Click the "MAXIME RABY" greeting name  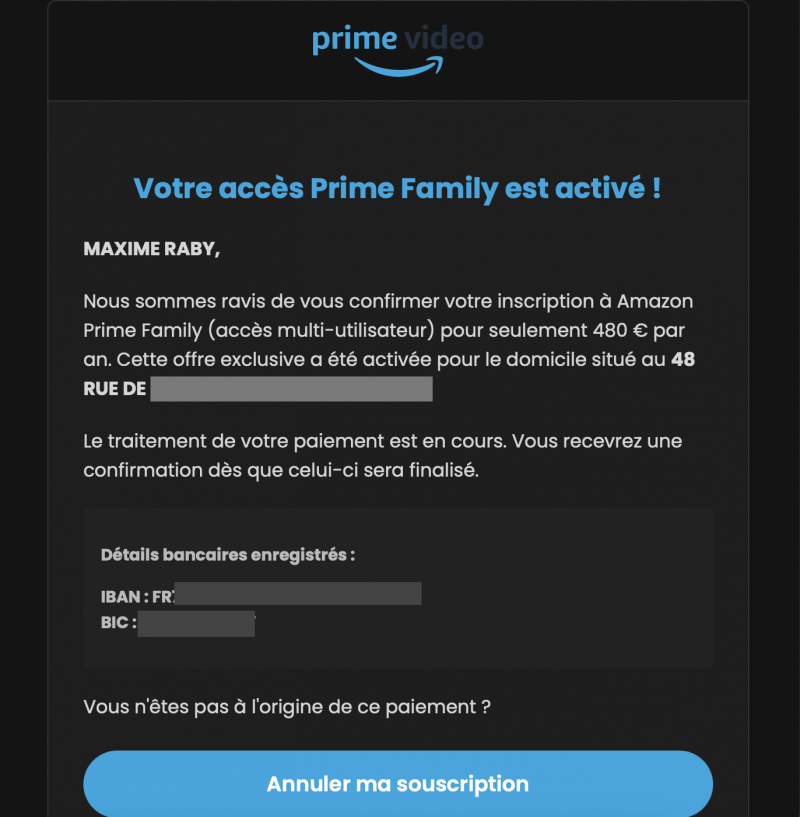[x=150, y=250]
